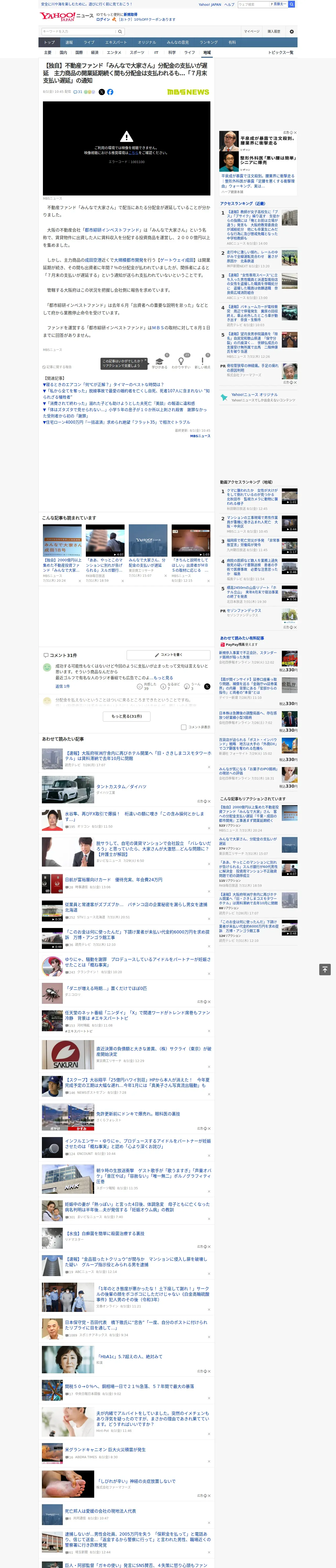Image resolution: width=336 pixels, height=1568 pixels.
Task: Open 関税５０→０％、銅相場 article
Action: click(x=129, y=1386)
